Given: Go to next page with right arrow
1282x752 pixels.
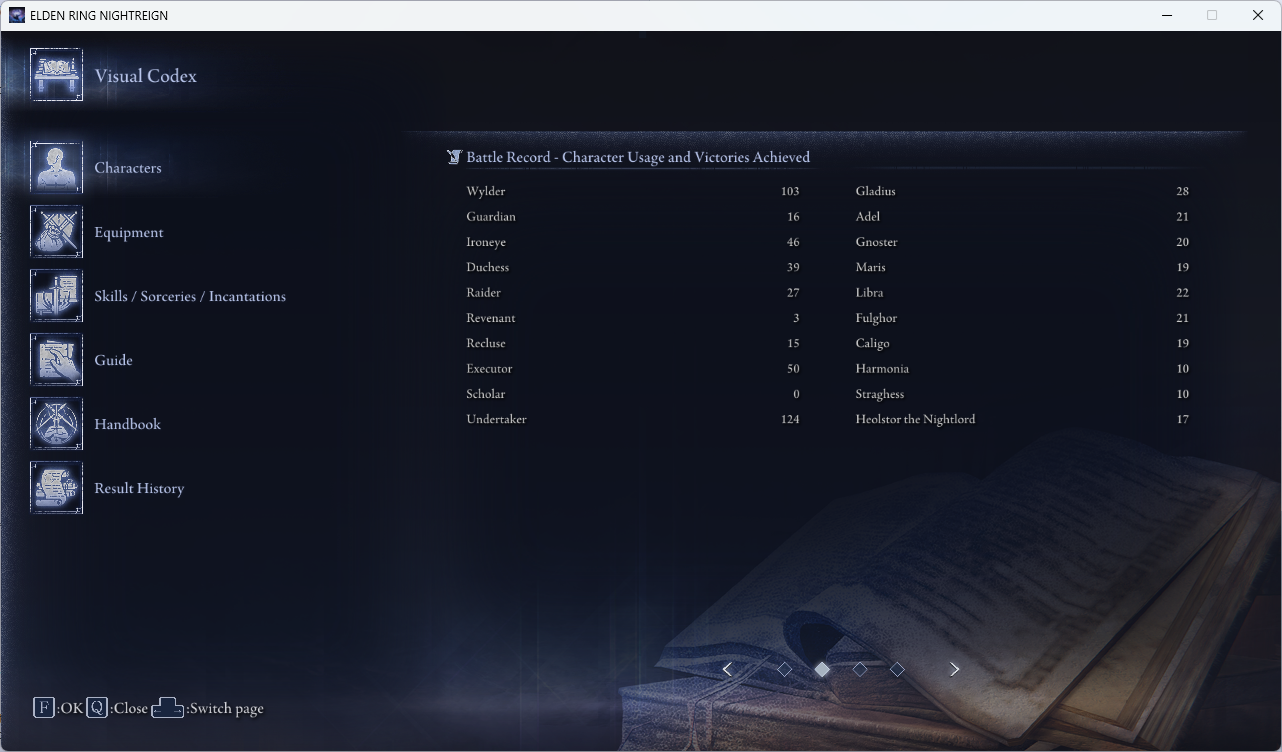Looking at the screenshot, I should [954, 669].
